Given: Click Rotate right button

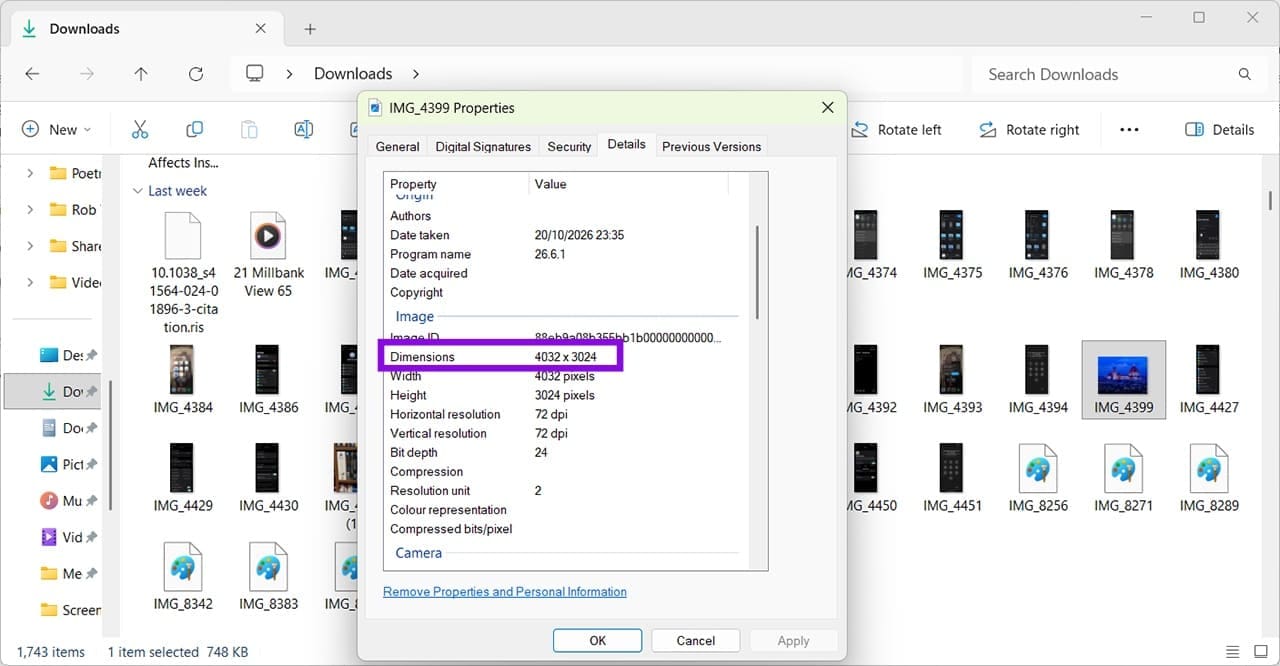Looking at the screenshot, I should [1030, 129].
